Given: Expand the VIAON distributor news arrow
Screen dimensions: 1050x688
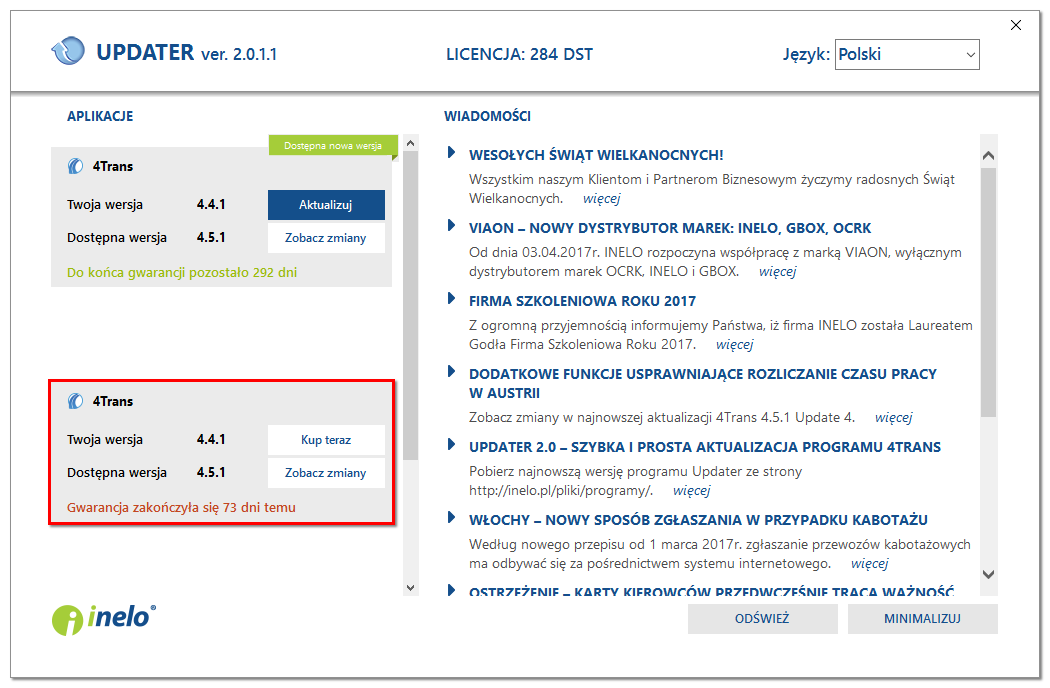Looking at the screenshot, I should tap(451, 226).
